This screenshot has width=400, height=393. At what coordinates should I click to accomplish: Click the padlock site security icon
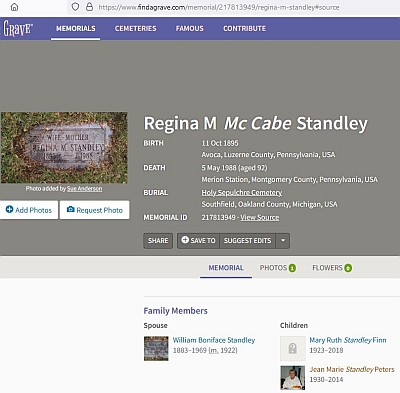[x=89, y=7]
